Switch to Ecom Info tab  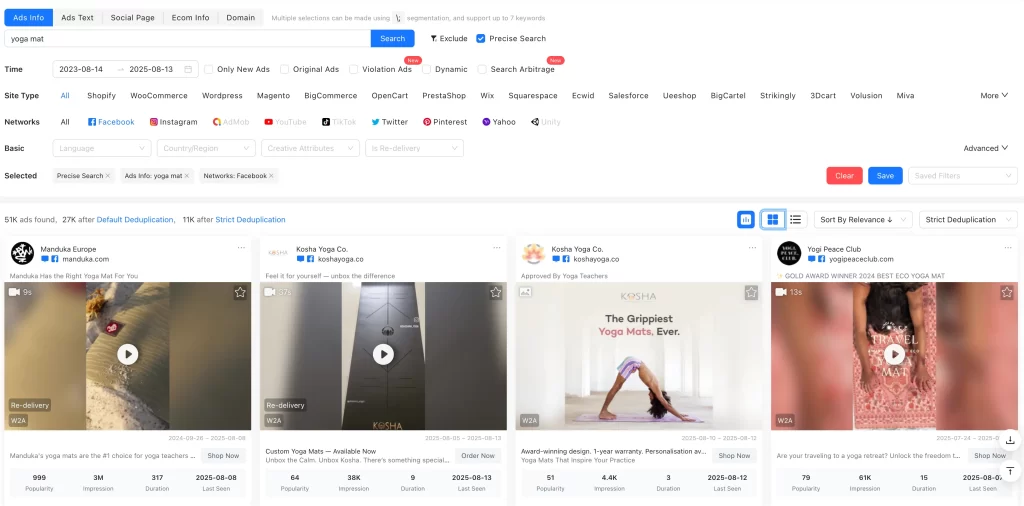[191, 18]
